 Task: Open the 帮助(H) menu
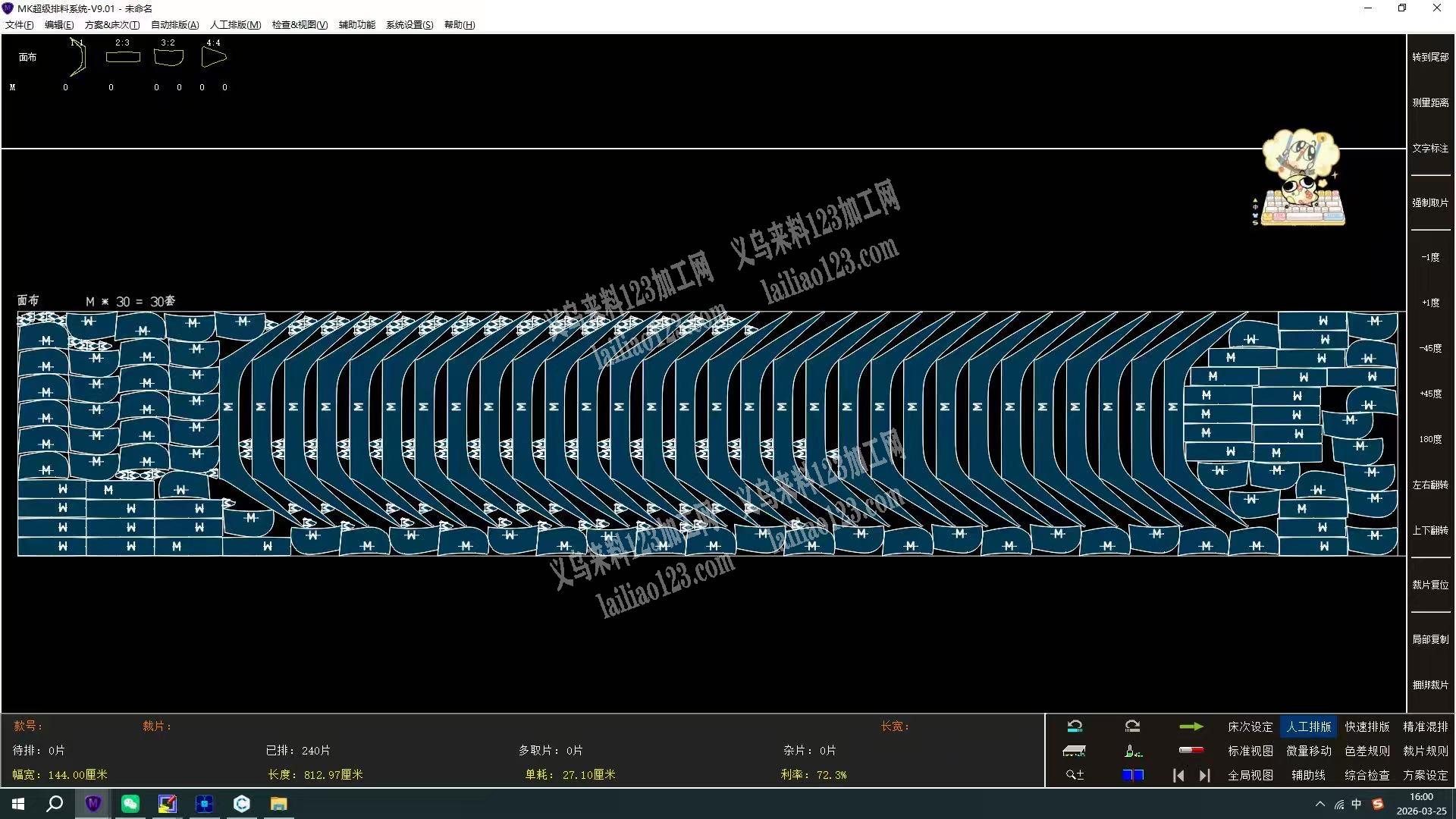point(460,25)
